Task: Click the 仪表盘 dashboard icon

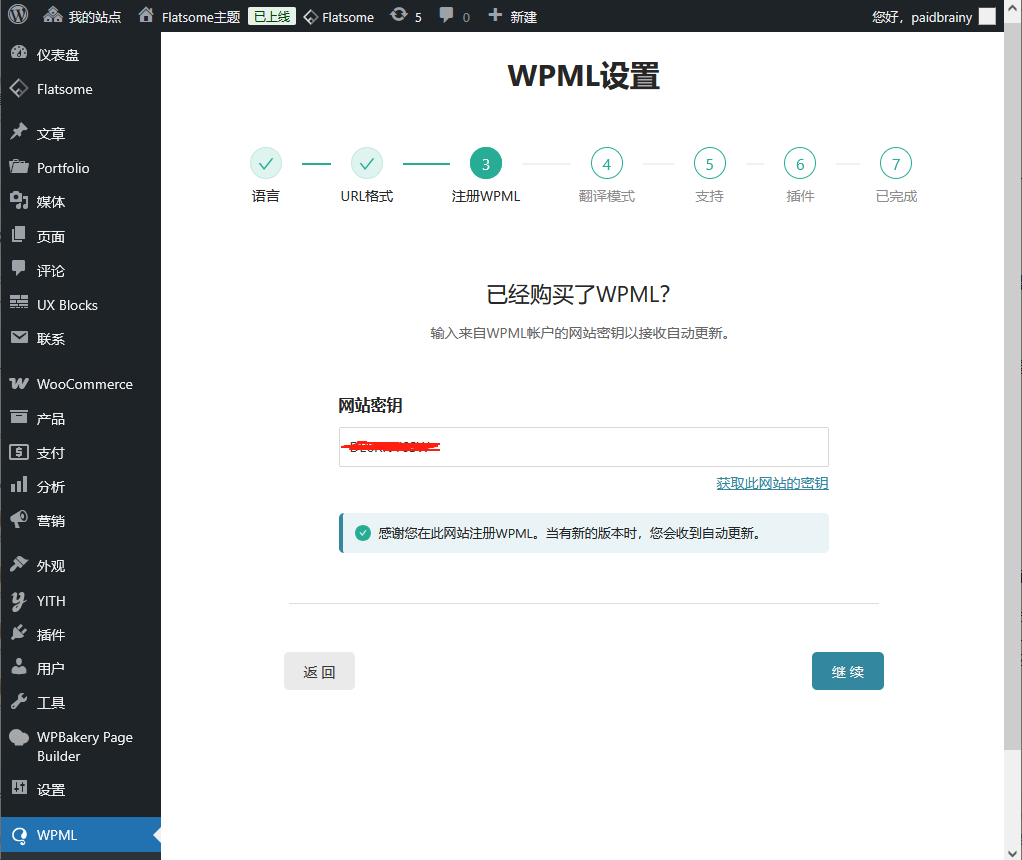Action: [19, 53]
